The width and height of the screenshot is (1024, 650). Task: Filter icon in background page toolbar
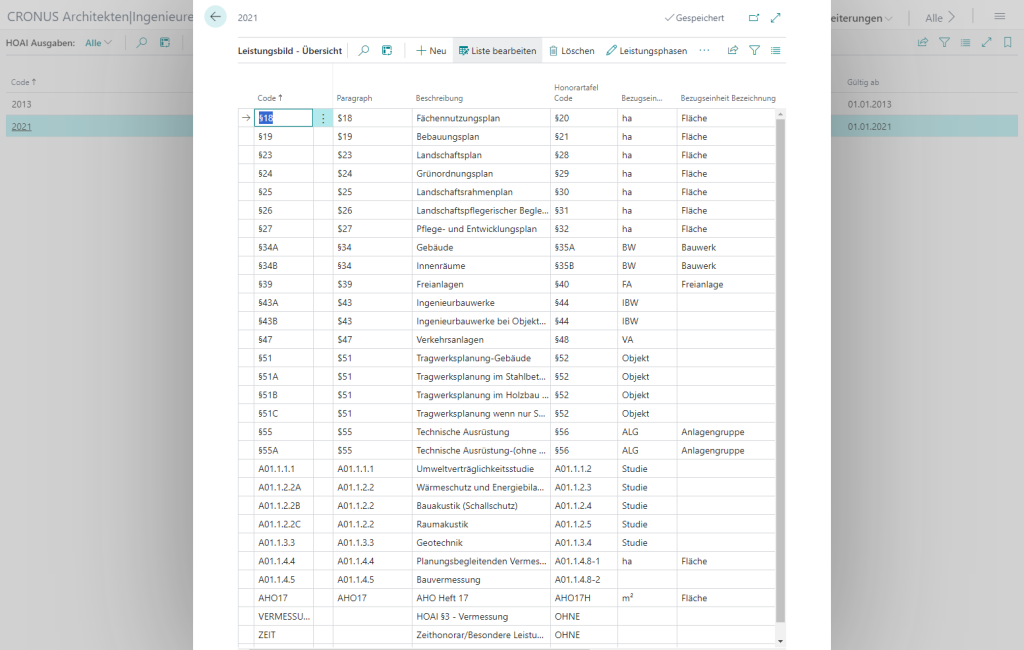944,42
